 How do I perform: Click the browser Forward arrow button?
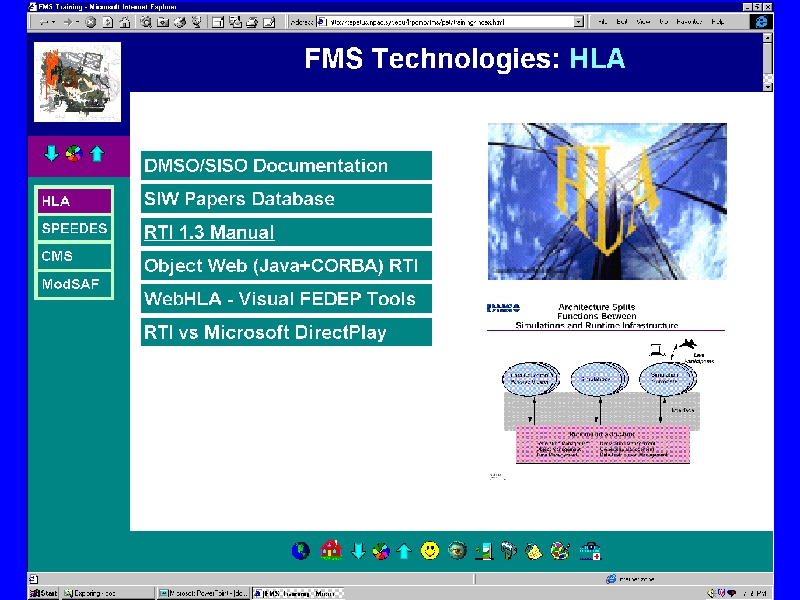tap(67, 22)
